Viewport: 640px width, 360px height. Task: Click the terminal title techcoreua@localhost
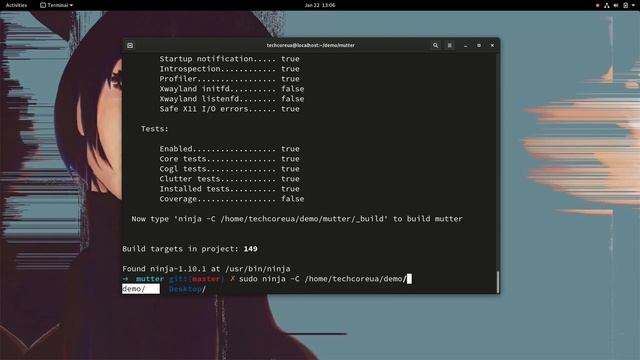click(x=311, y=45)
